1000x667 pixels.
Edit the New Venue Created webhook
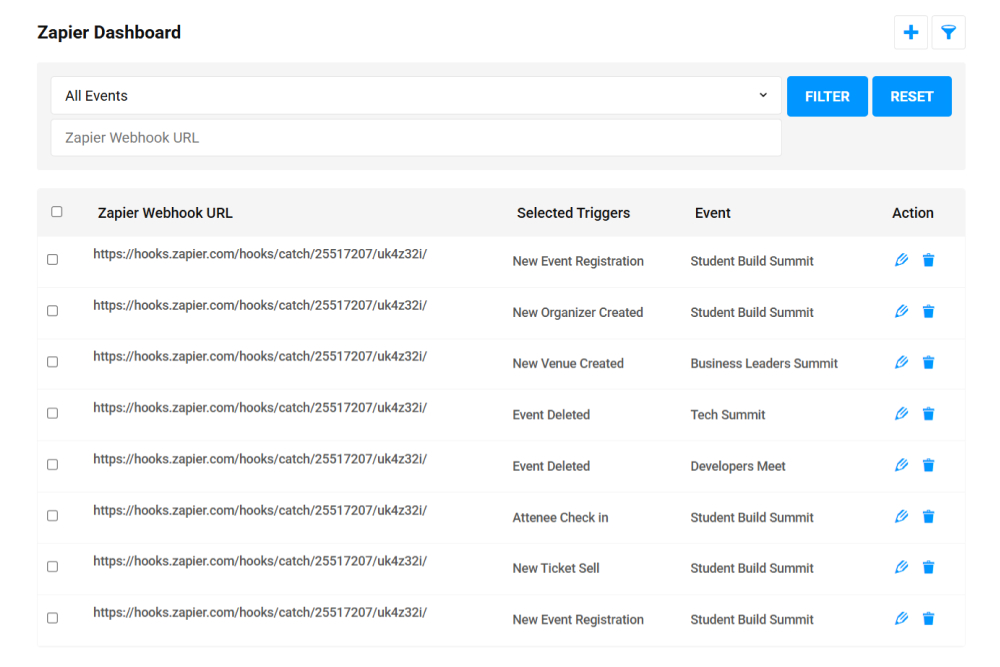point(901,362)
